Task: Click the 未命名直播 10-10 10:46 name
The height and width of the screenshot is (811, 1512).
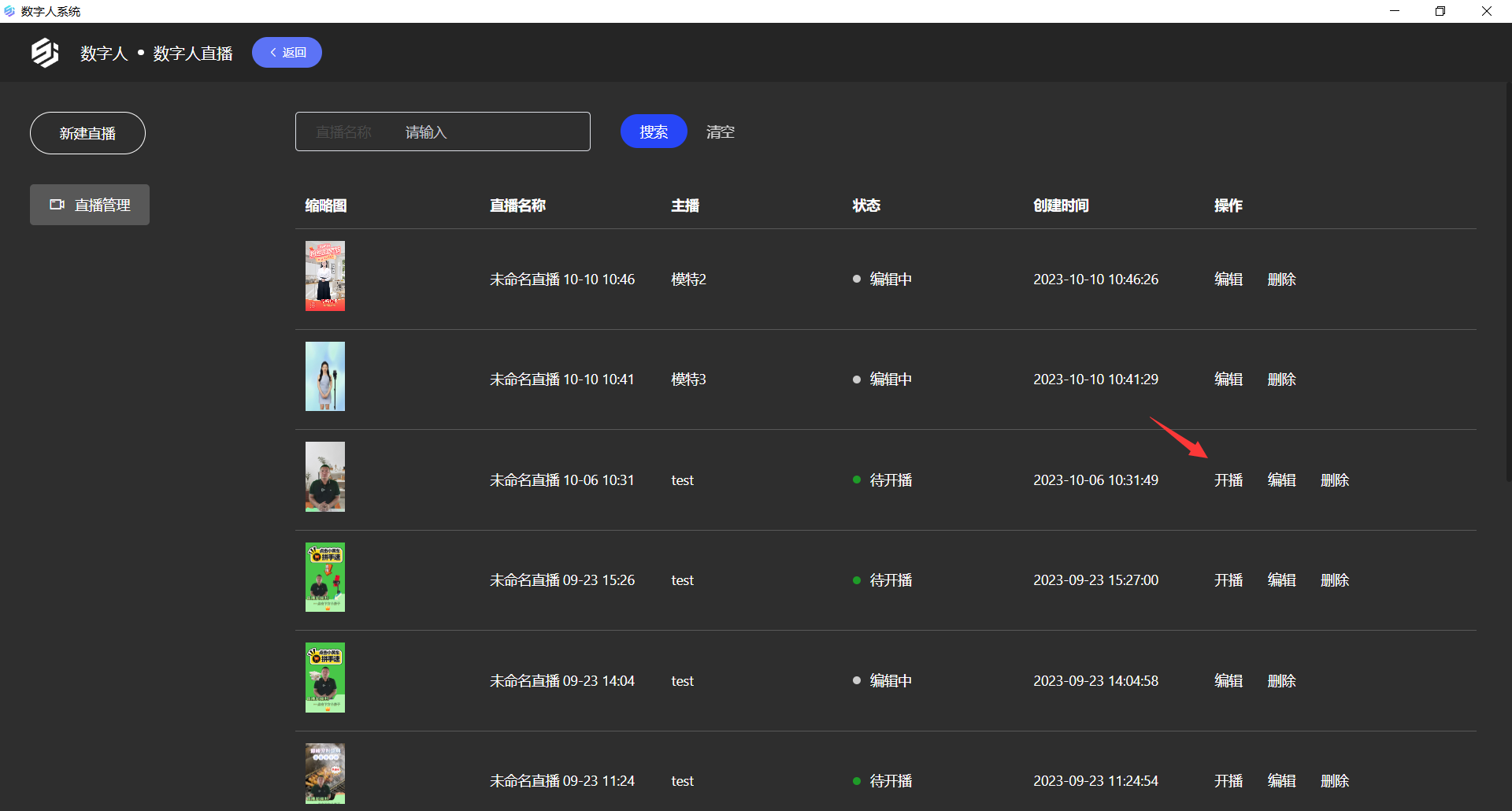Action: pyautogui.click(x=562, y=280)
